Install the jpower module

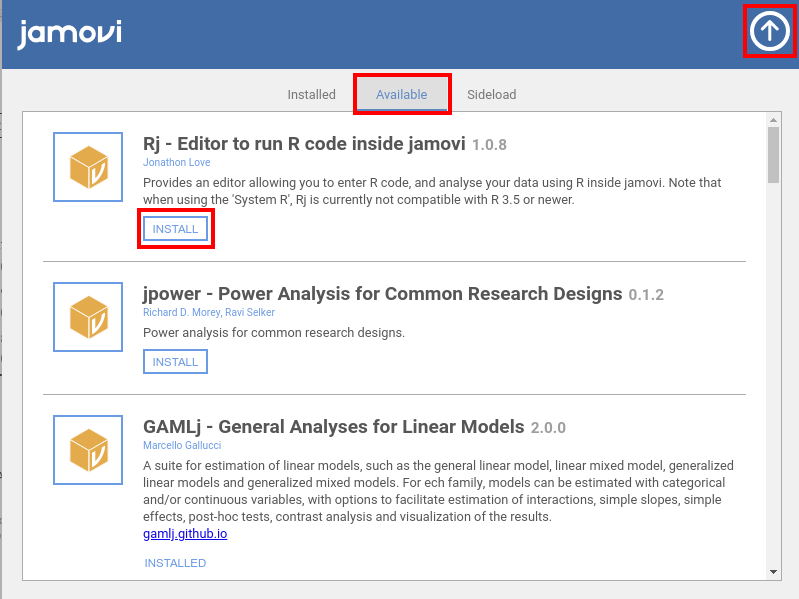pos(175,362)
